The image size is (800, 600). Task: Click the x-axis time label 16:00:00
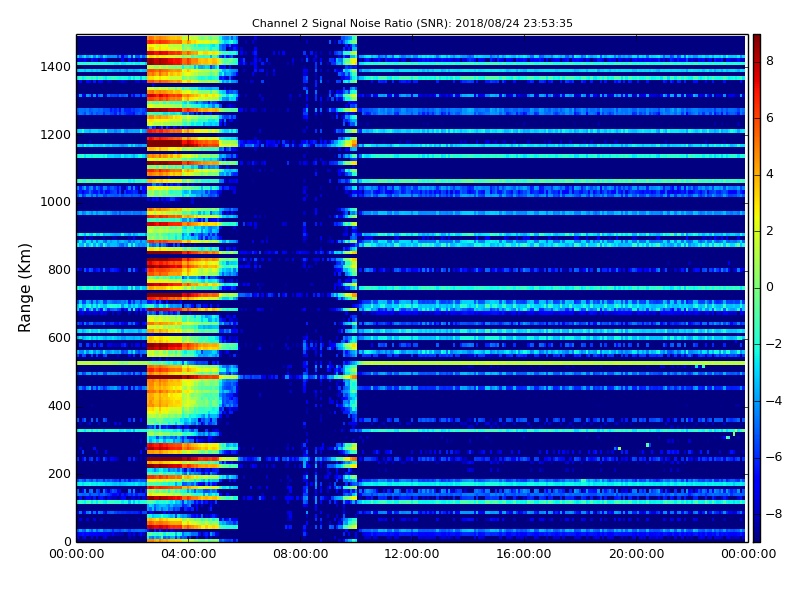pyautogui.click(x=524, y=554)
